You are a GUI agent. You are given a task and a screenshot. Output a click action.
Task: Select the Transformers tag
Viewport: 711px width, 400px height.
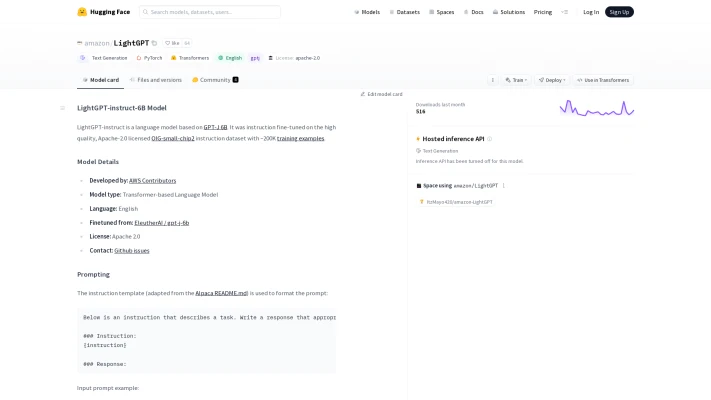point(190,58)
